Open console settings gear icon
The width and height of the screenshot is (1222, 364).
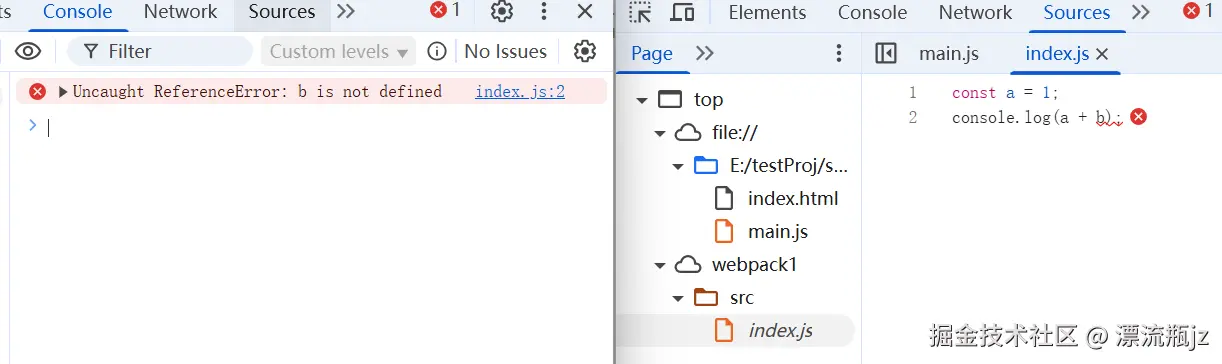(585, 51)
